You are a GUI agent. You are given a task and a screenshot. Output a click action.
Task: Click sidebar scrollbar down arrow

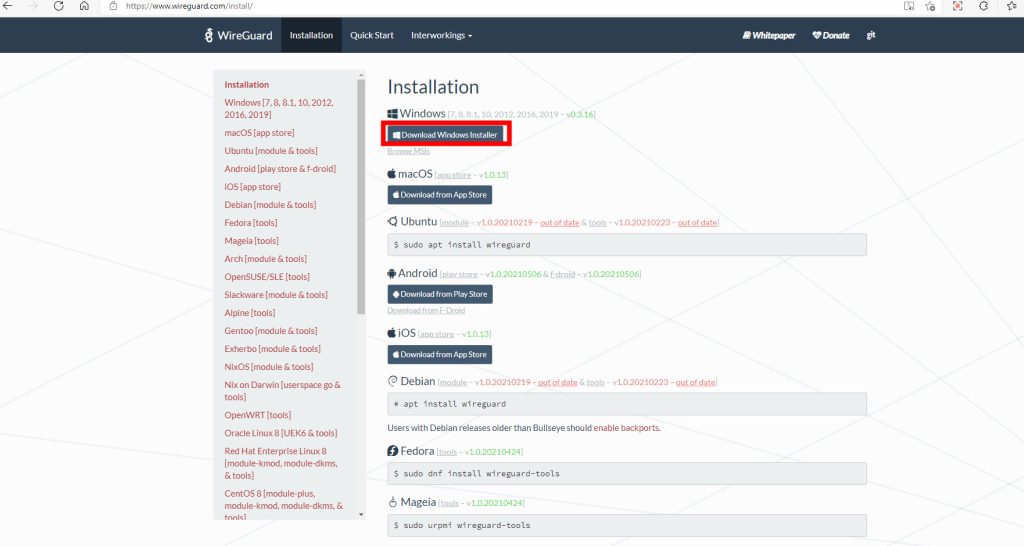tap(361, 515)
